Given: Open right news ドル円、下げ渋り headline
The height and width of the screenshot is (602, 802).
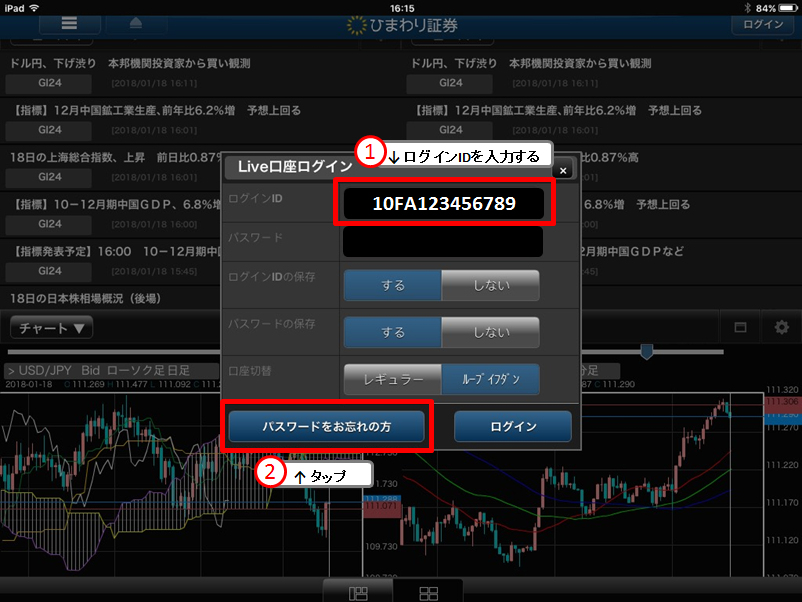Looking at the screenshot, I should pyautogui.click(x=531, y=63).
